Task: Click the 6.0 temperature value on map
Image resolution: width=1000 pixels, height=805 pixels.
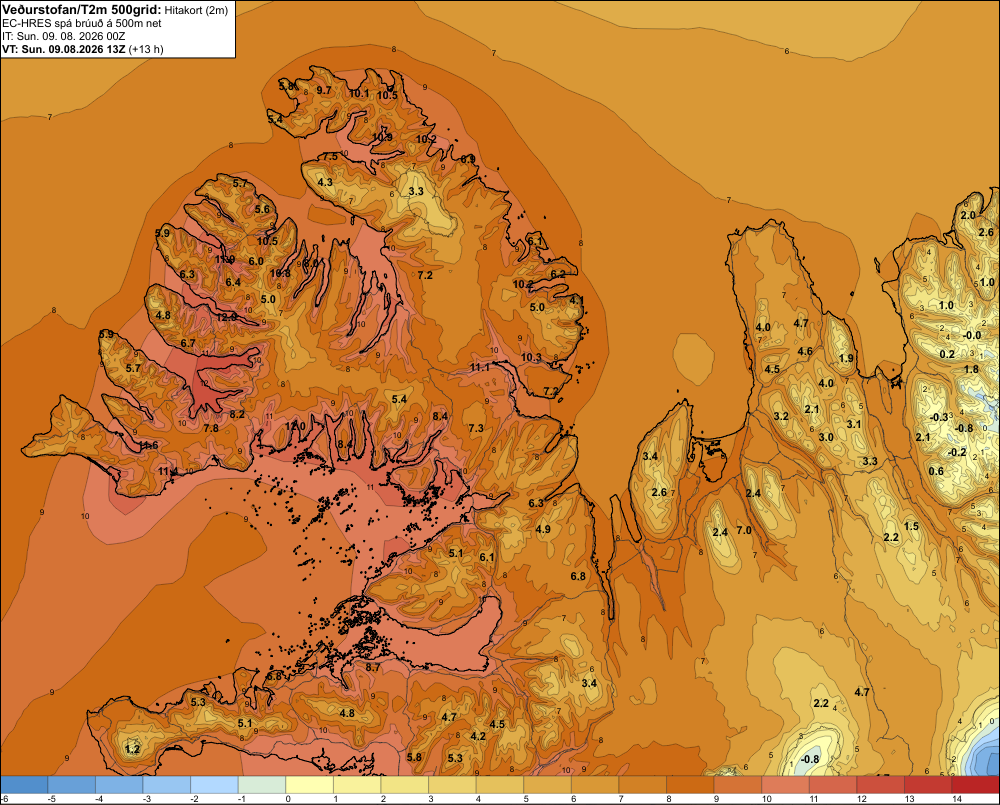Action: point(256,261)
